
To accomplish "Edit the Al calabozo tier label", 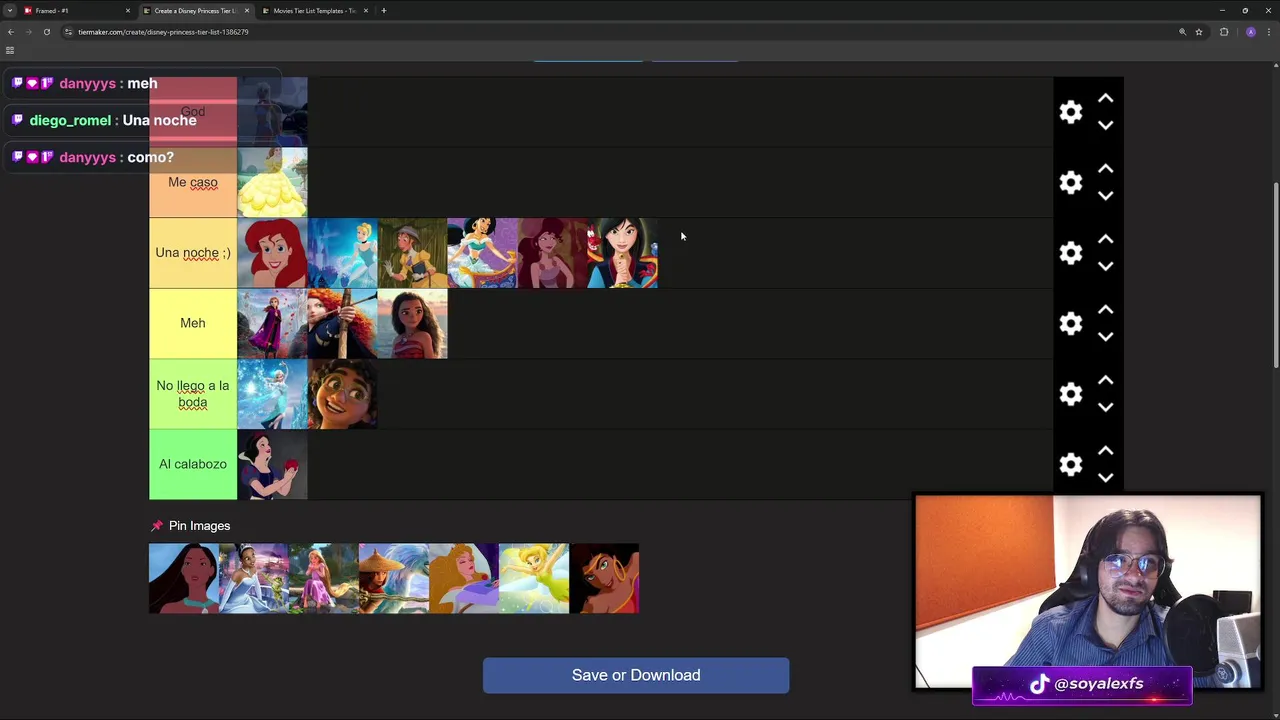I will pos(193,464).
